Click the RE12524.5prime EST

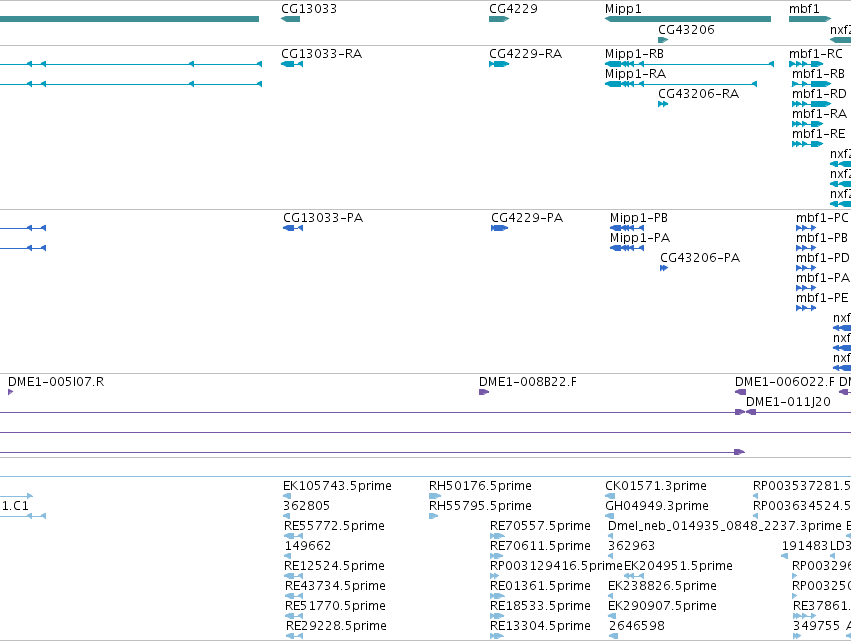[x=334, y=566]
